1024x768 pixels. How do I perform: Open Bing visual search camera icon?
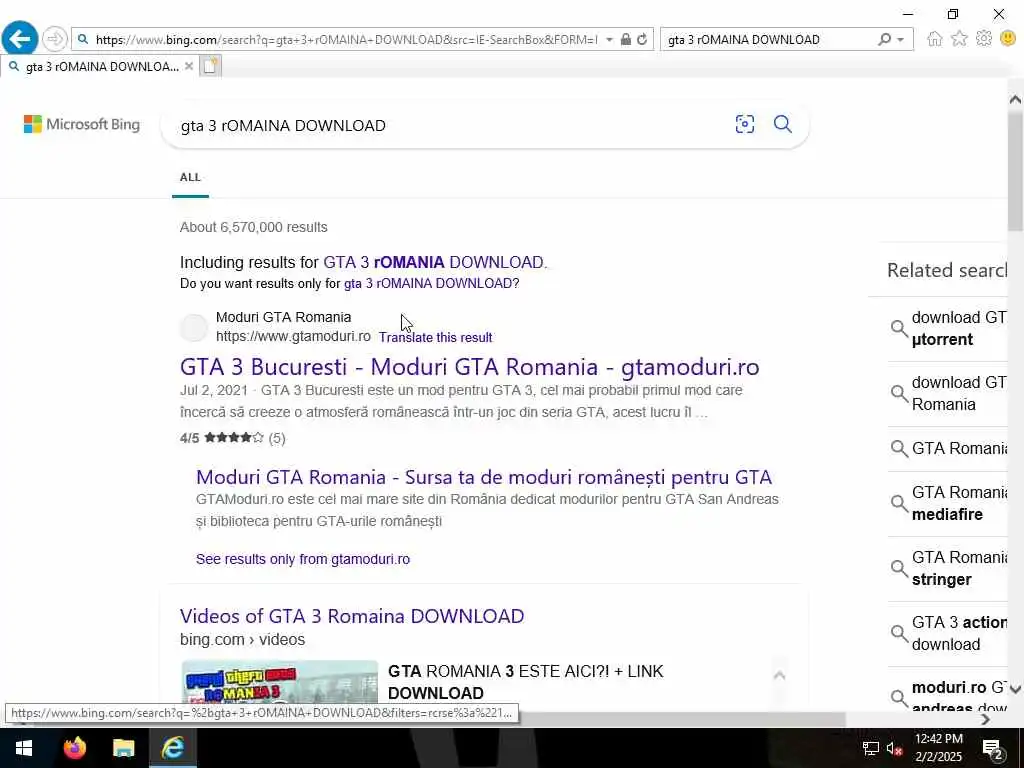coord(744,124)
